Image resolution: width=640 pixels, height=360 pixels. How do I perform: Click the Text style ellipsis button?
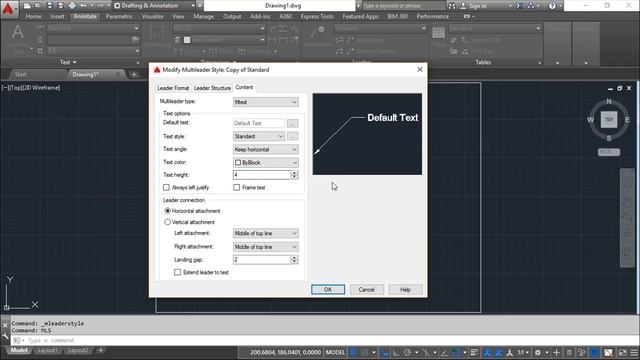(x=292, y=136)
